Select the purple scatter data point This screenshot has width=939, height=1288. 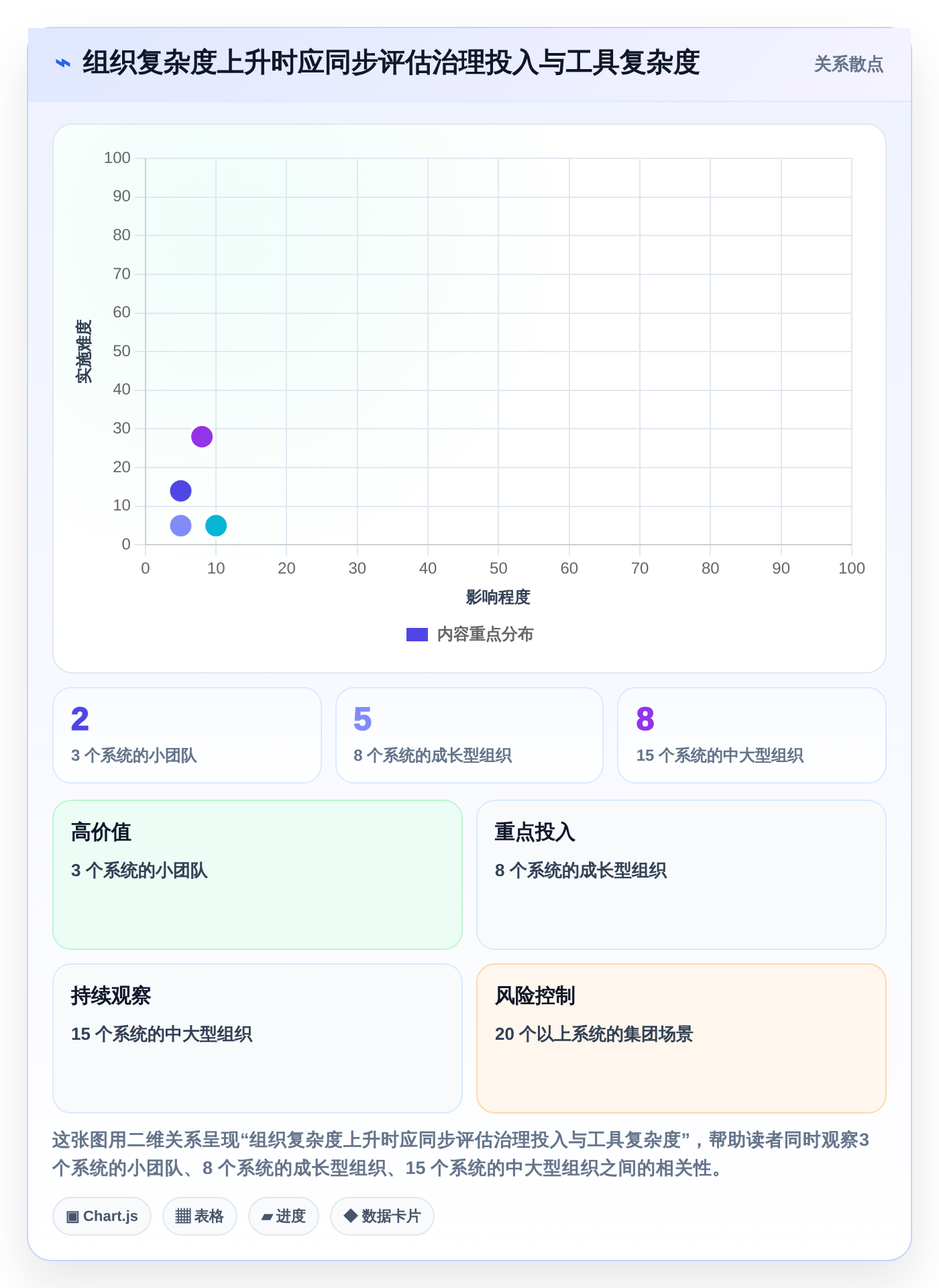pos(202,437)
